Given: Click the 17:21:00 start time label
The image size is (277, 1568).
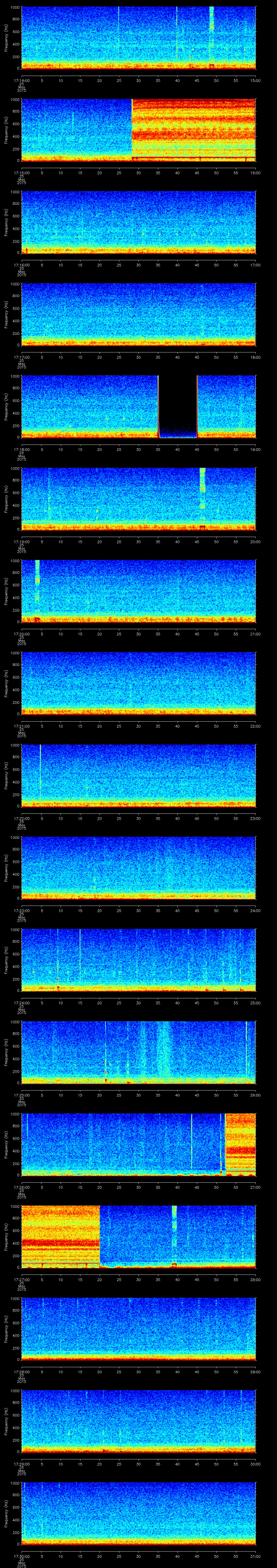Looking at the screenshot, I should (21, 726).
